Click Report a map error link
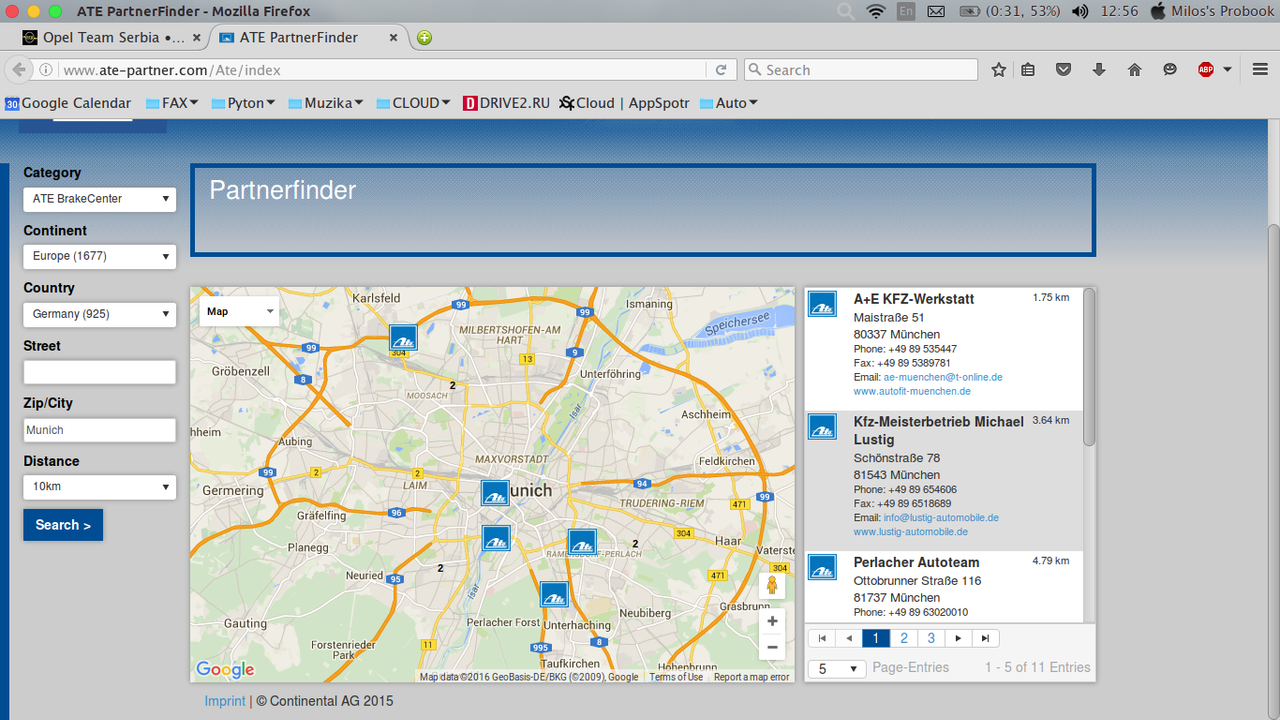Image resolution: width=1280 pixels, height=720 pixels. 751,677
